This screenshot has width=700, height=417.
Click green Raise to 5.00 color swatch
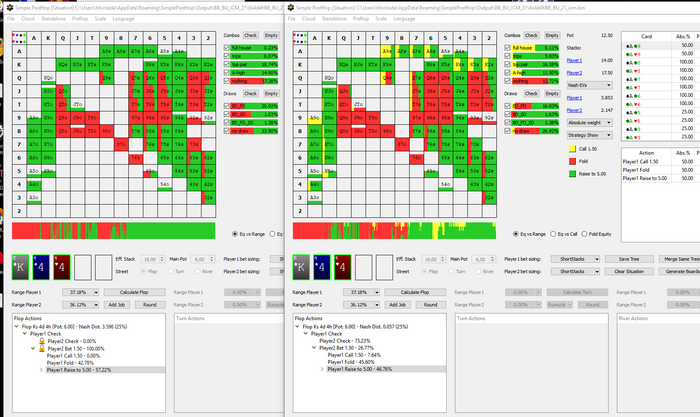pyautogui.click(x=572, y=174)
